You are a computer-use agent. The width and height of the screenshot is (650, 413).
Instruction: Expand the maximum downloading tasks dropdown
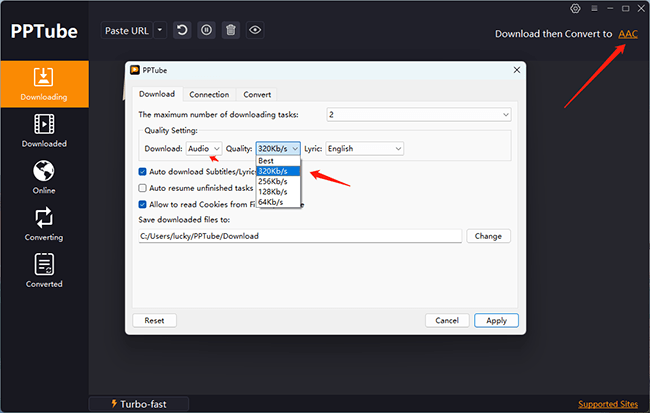pos(419,114)
